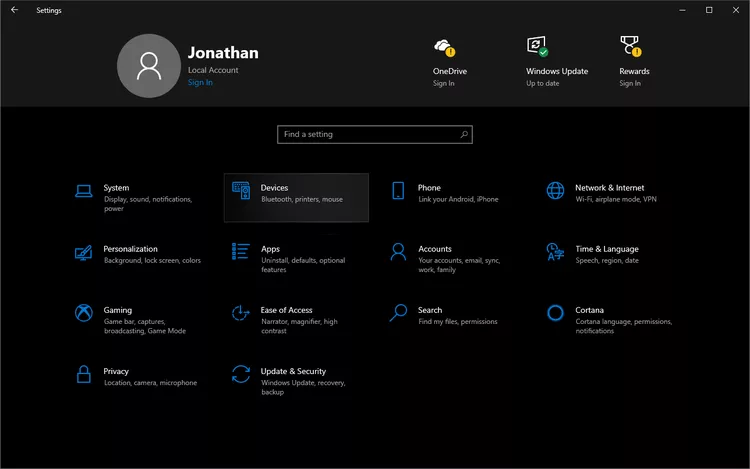Click the Rewards trophy icon
Screen dimensions: 750x469
click(630, 46)
